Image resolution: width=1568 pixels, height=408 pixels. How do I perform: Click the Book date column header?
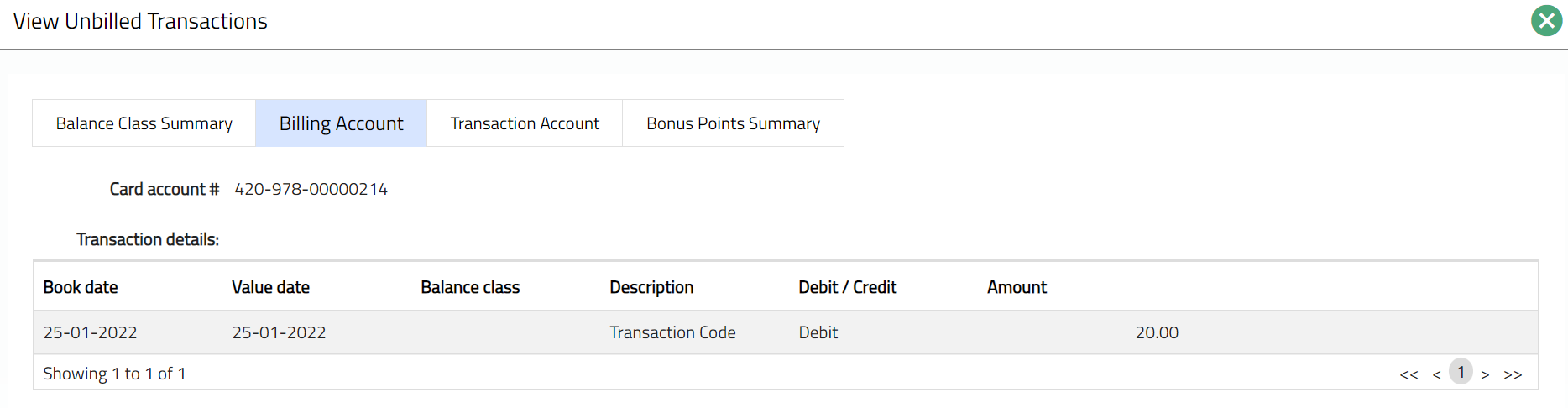tap(81, 287)
